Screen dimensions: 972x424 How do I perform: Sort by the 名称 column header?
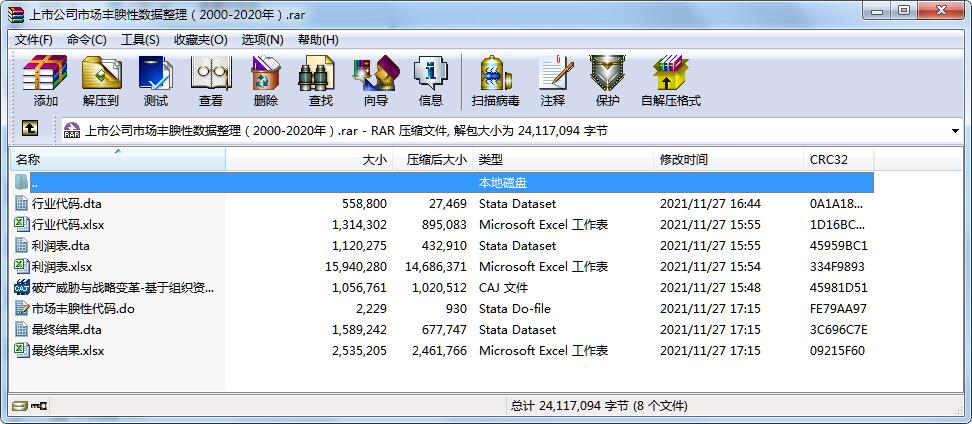tap(118, 160)
